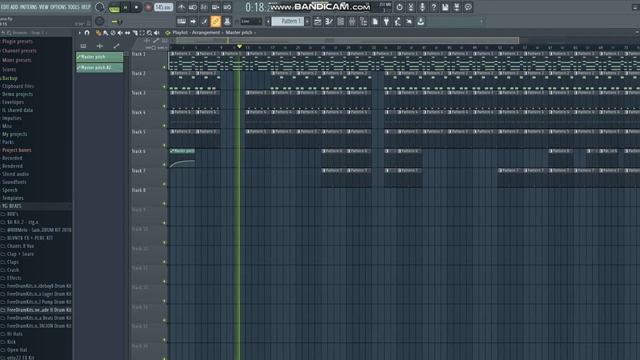The height and width of the screenshot is (360, 640).
Task: Toggle pattern/song mode switch
Action: 114,7
